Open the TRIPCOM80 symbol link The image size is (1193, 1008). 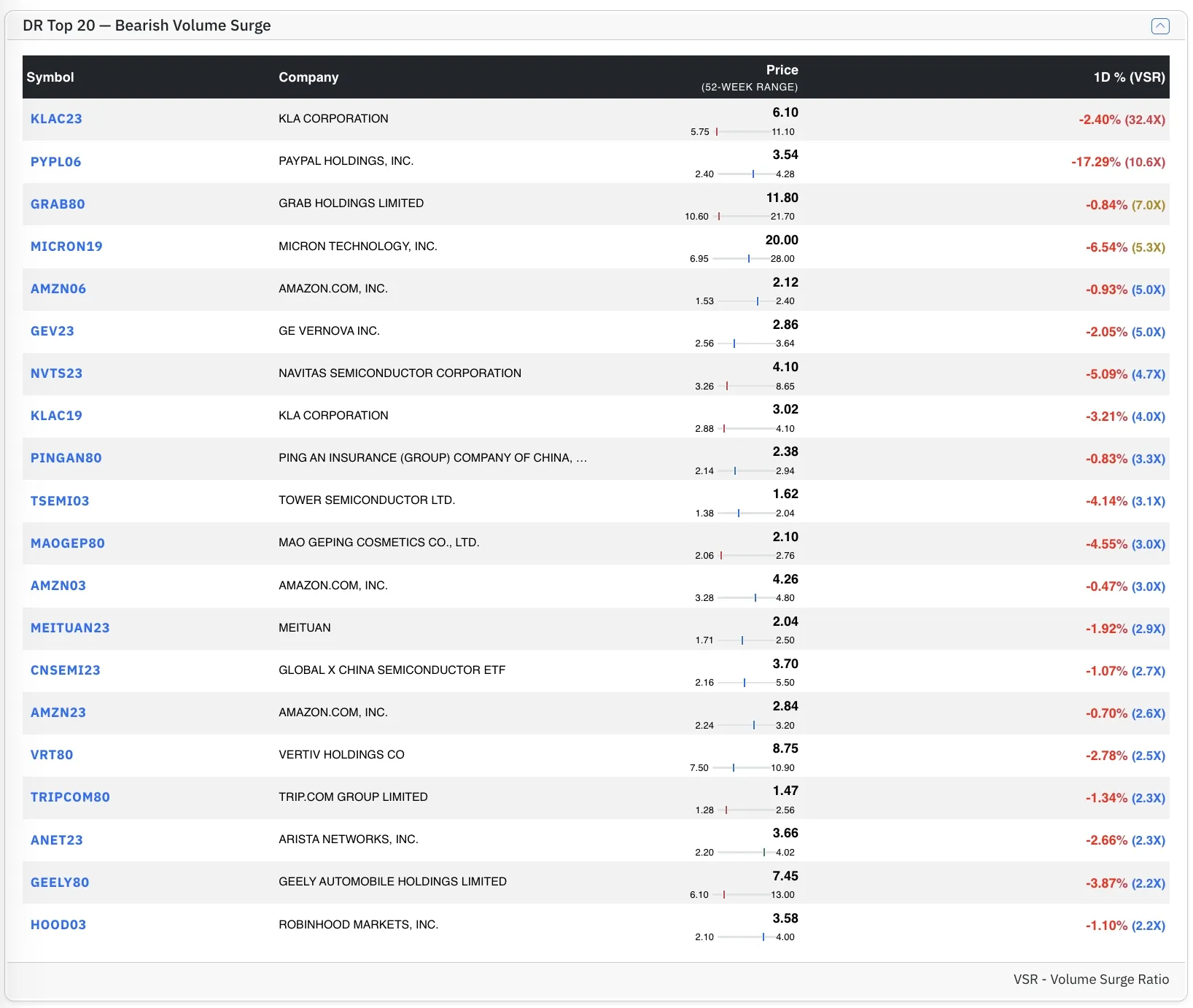click(70, 797)
